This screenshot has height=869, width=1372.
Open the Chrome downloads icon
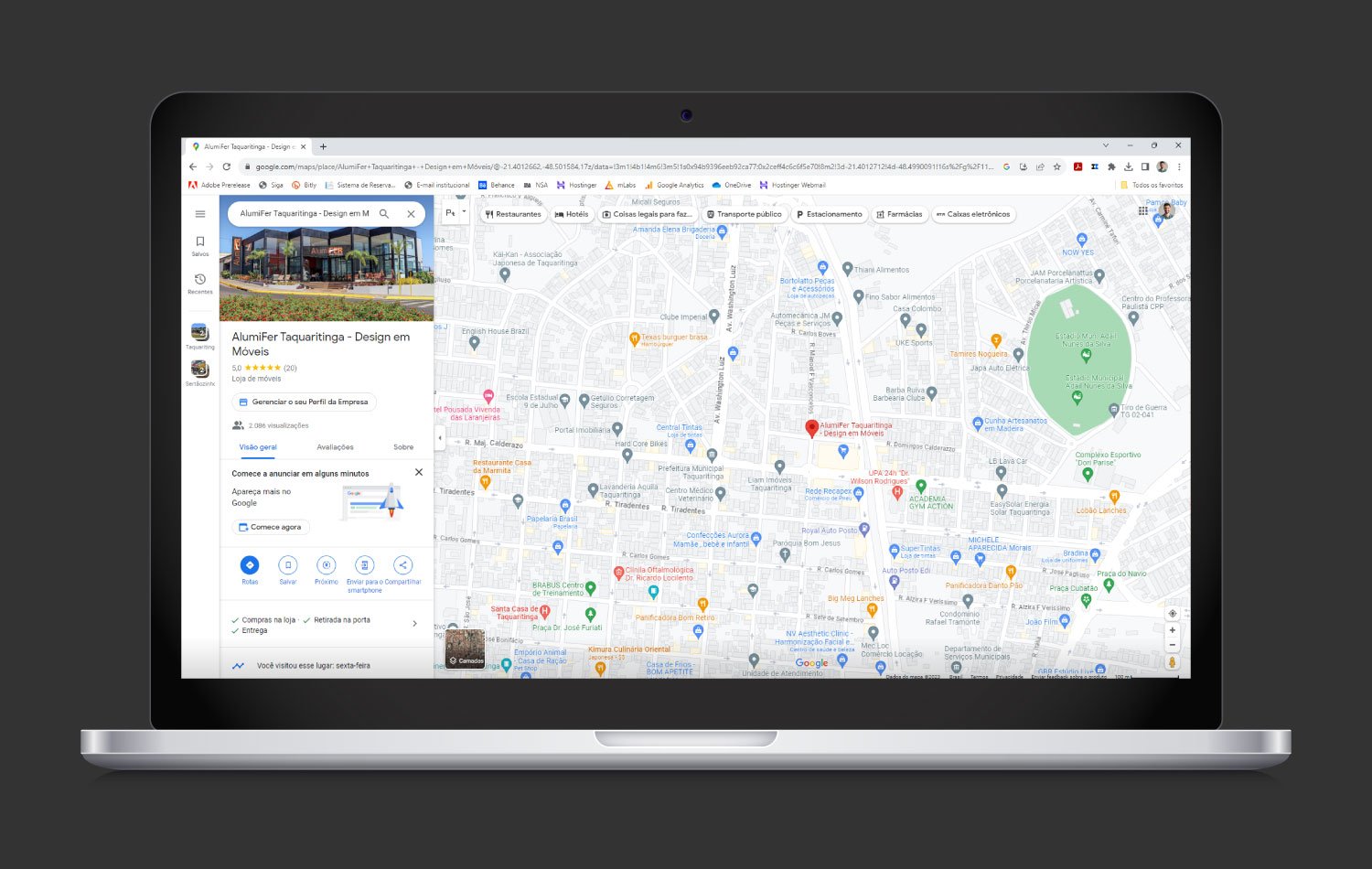[x=1128, y=166]
